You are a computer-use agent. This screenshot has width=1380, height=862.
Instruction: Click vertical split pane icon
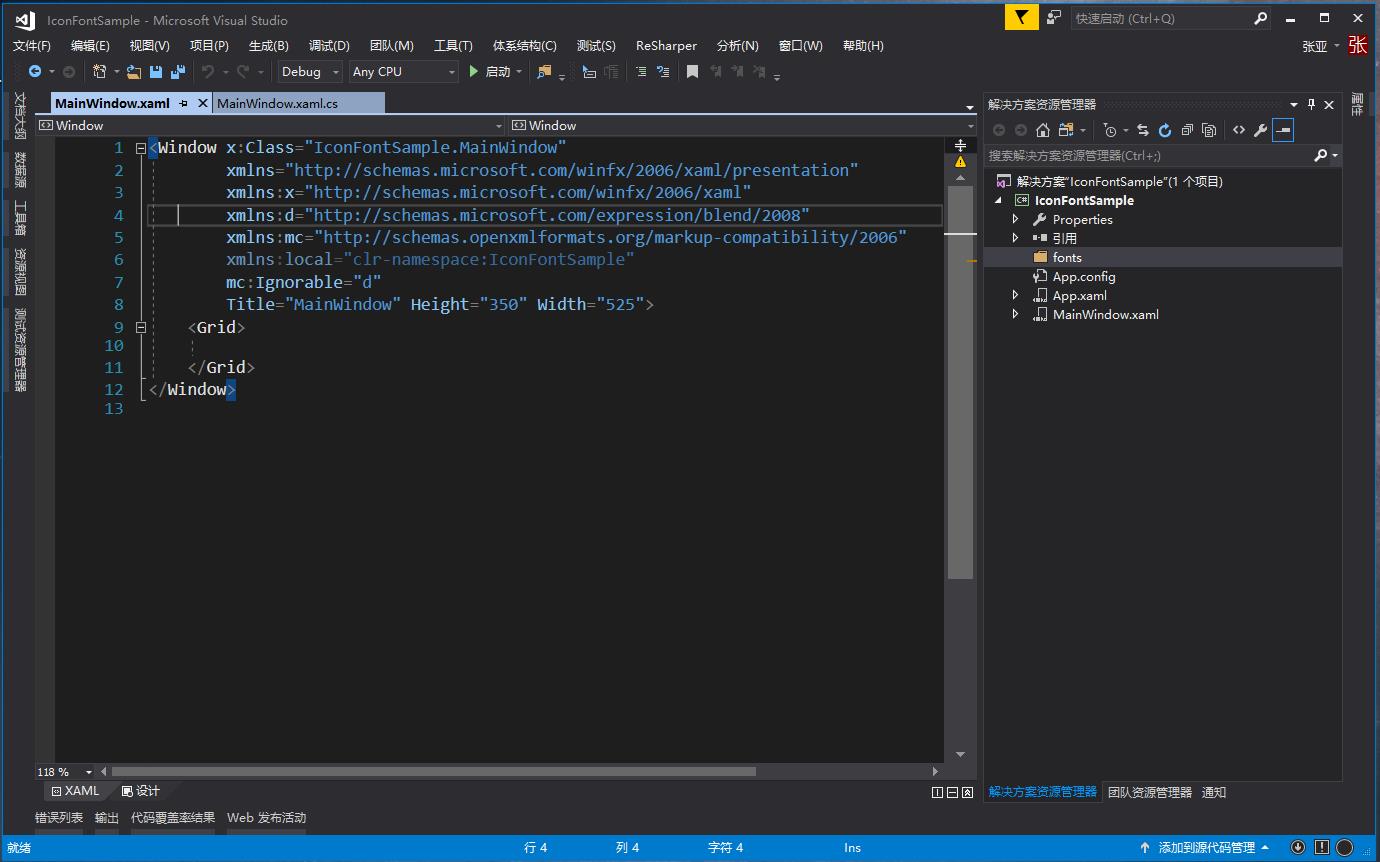(937, 792)
